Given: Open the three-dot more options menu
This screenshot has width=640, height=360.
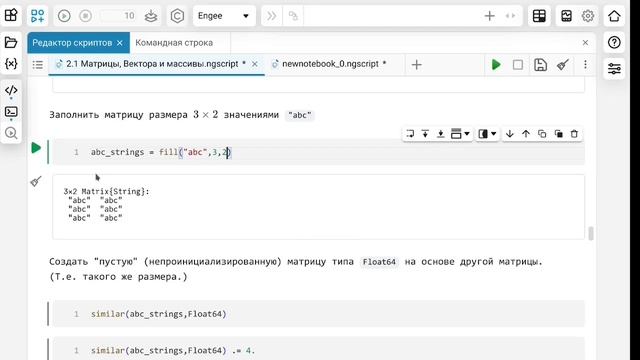Looking at the screenshot, I should tap(585, 64).
